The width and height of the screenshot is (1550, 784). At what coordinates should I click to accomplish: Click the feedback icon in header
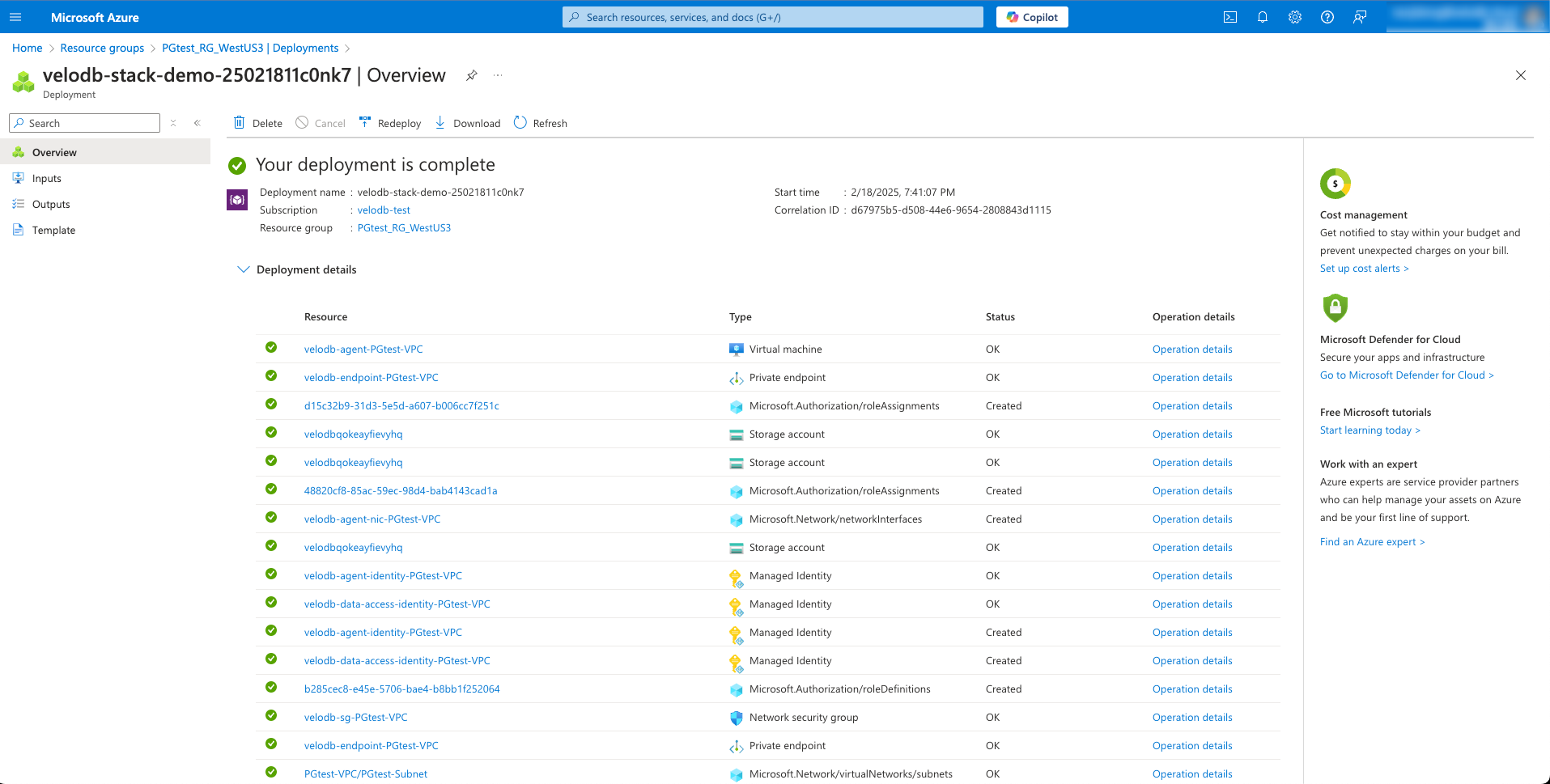point(1359,17)
